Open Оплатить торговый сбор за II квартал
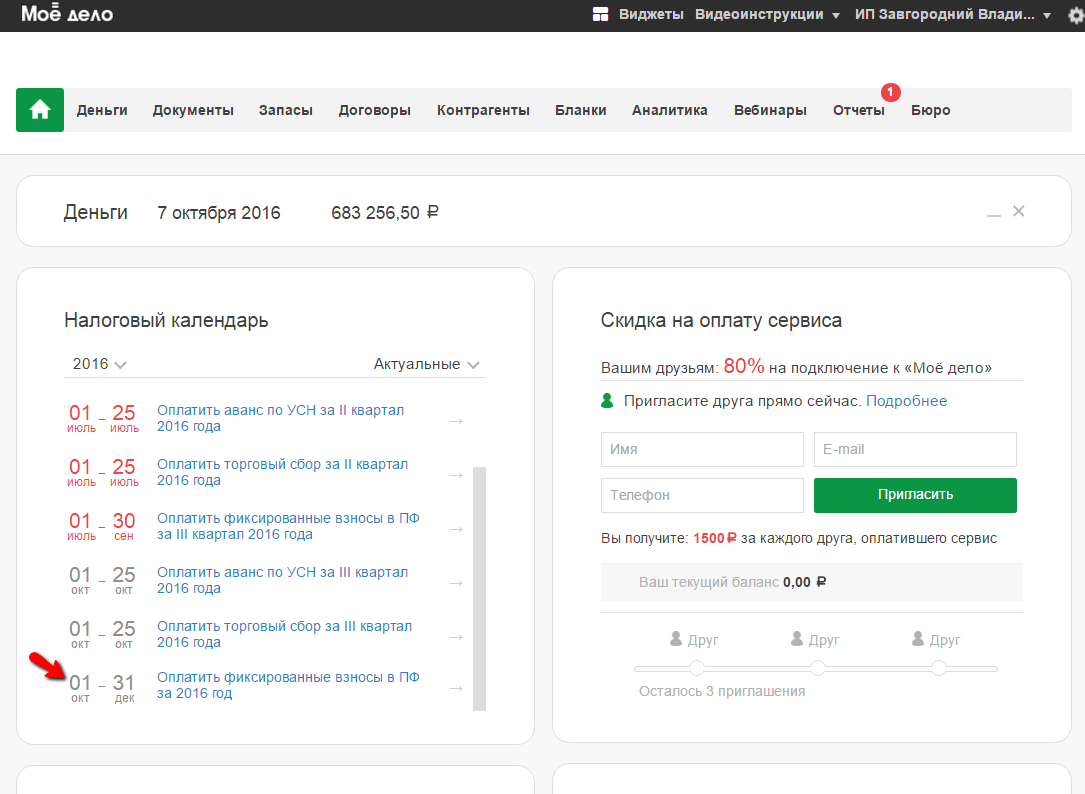Image resolution: width=1085 pixels, height=794 pixels. tap(282, 472)
